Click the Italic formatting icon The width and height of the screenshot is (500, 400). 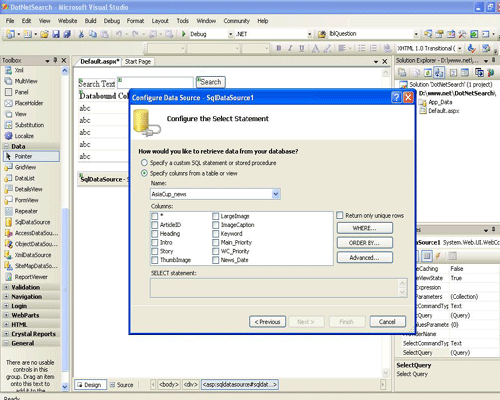(290, 48)
